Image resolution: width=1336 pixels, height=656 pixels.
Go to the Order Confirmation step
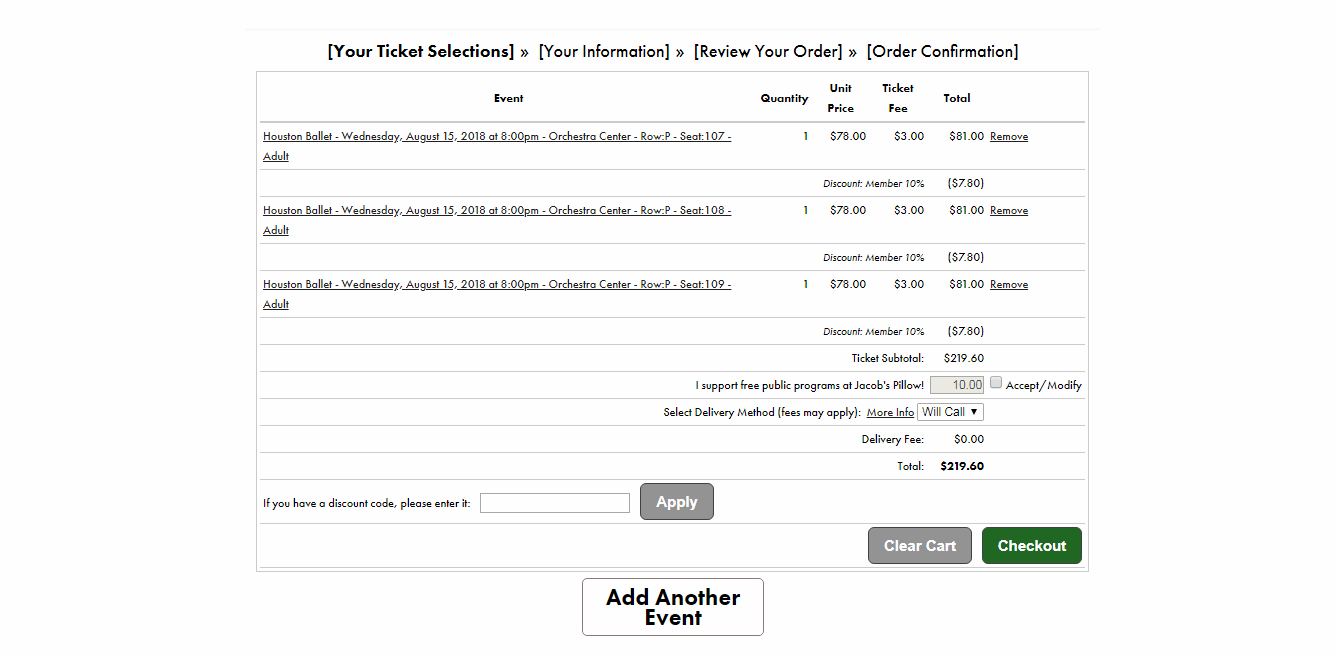(943, 51)
